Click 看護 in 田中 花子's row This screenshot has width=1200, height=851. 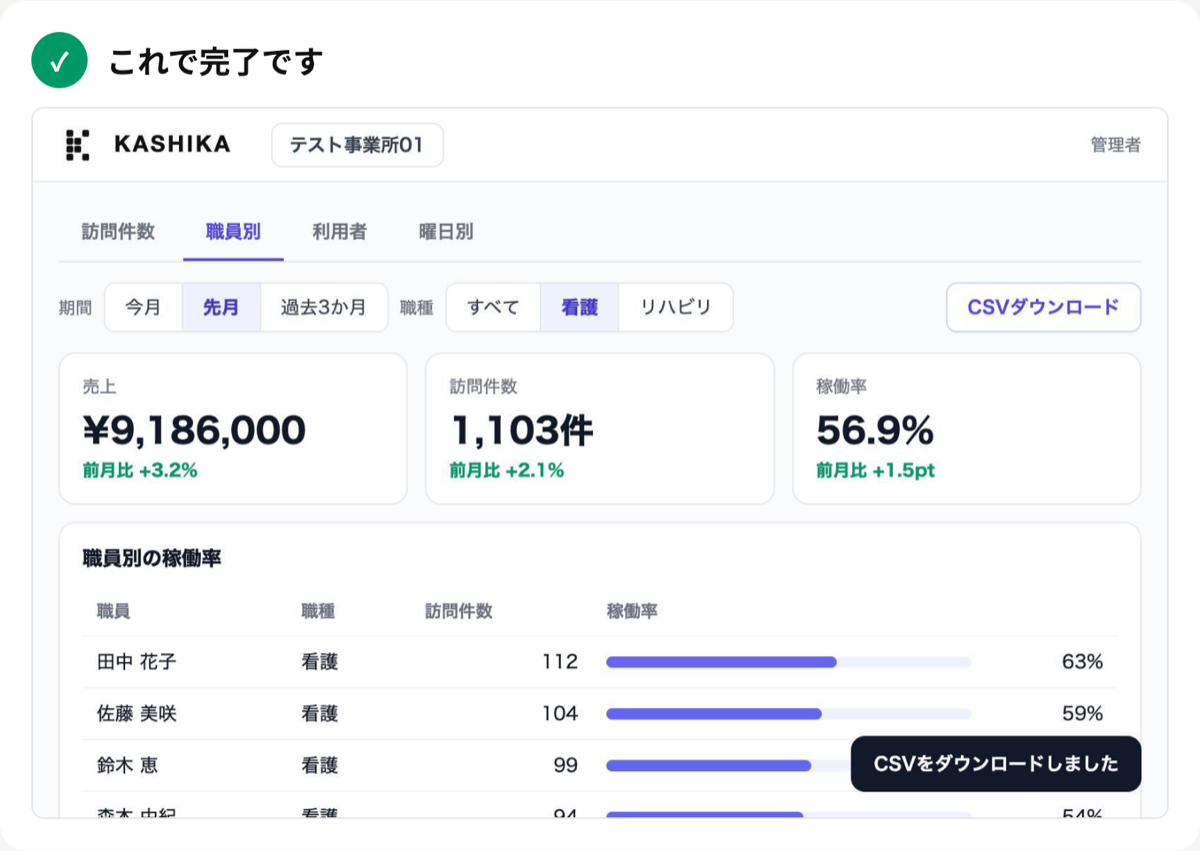pyautogui.click(x=320, y=662)
